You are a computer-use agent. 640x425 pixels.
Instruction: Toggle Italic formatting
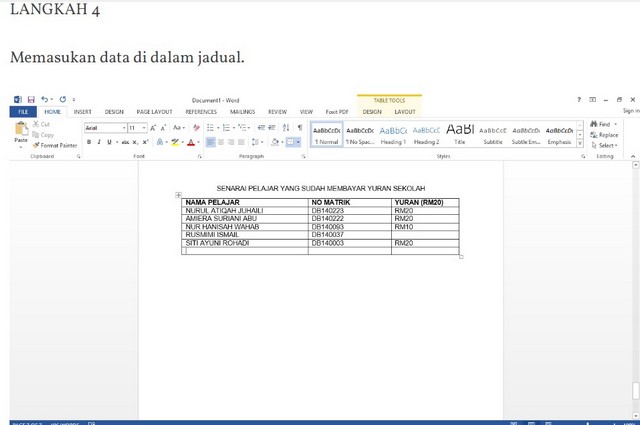[x=99, y=143]
